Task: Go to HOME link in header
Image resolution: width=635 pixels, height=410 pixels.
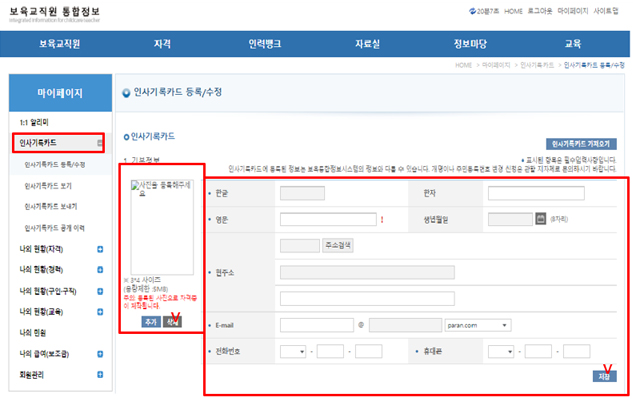Action: [513, 11]
